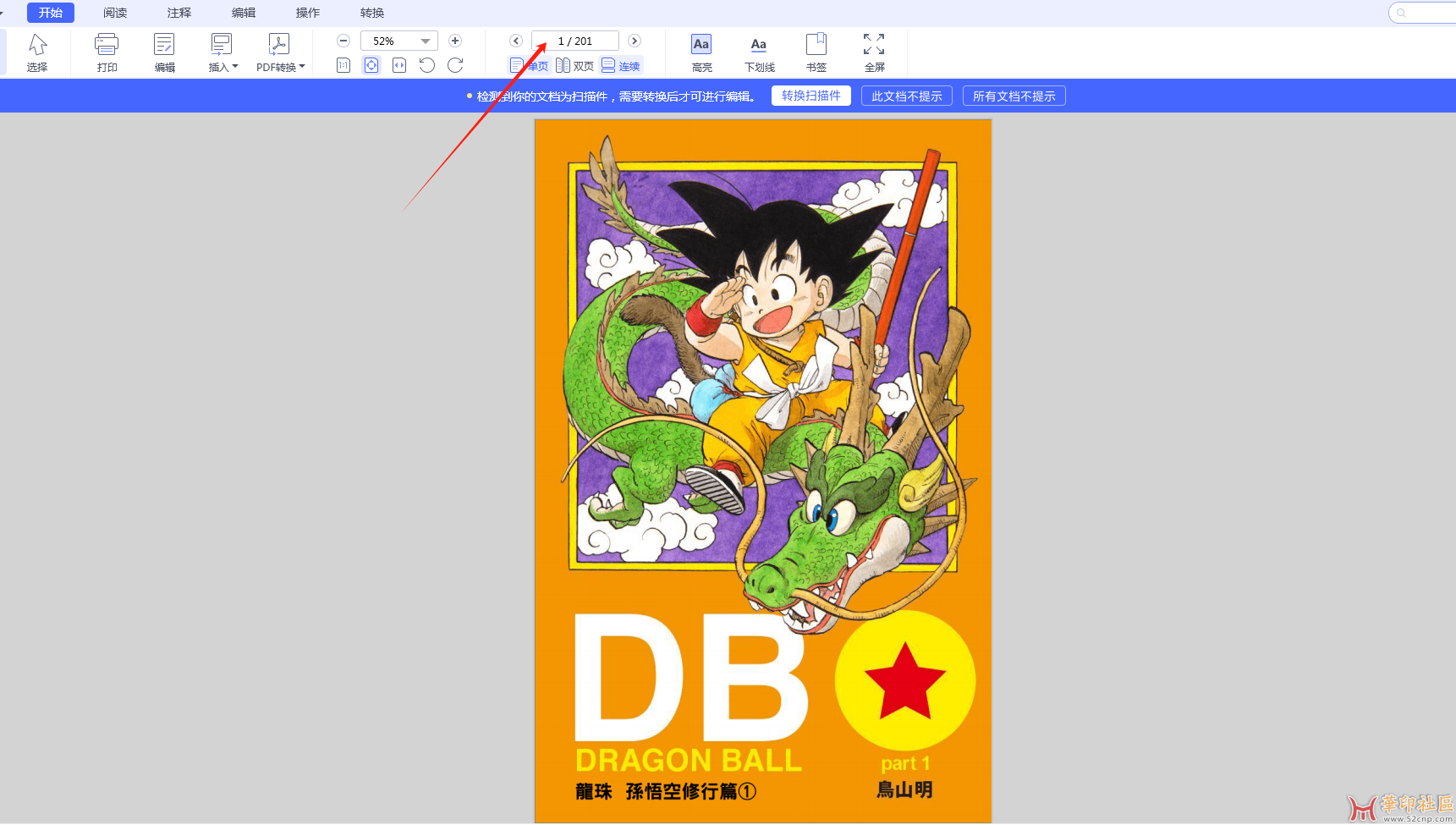Add a 书签 bookmark
The height and width of the screenshot is (825, 1456).
[x=816, y=52]
